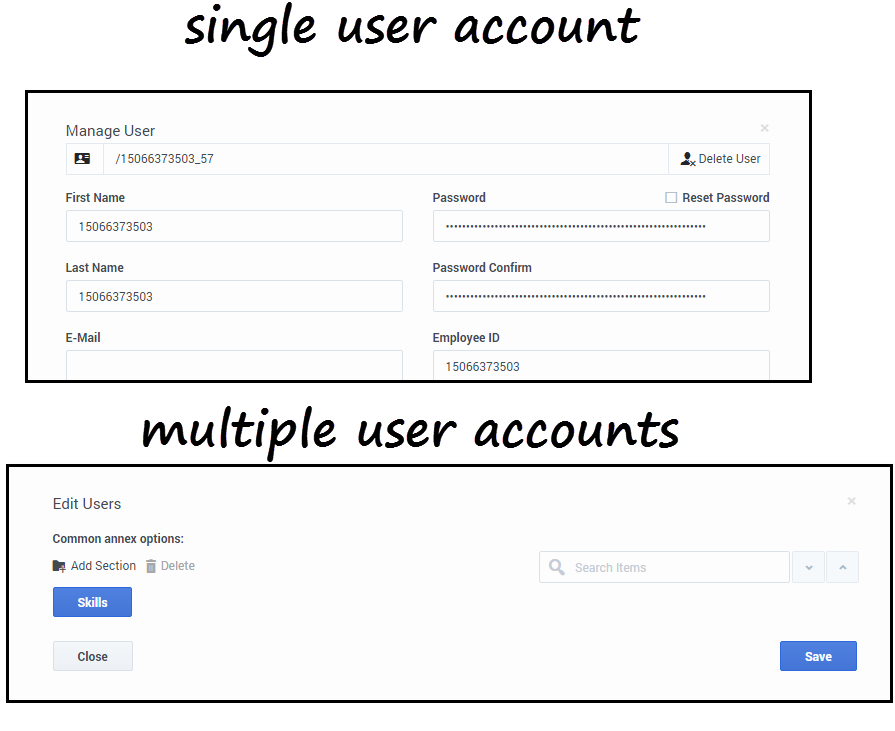895x731 pixels.
Task: Click the First Name input field
Action: point(234,226)
